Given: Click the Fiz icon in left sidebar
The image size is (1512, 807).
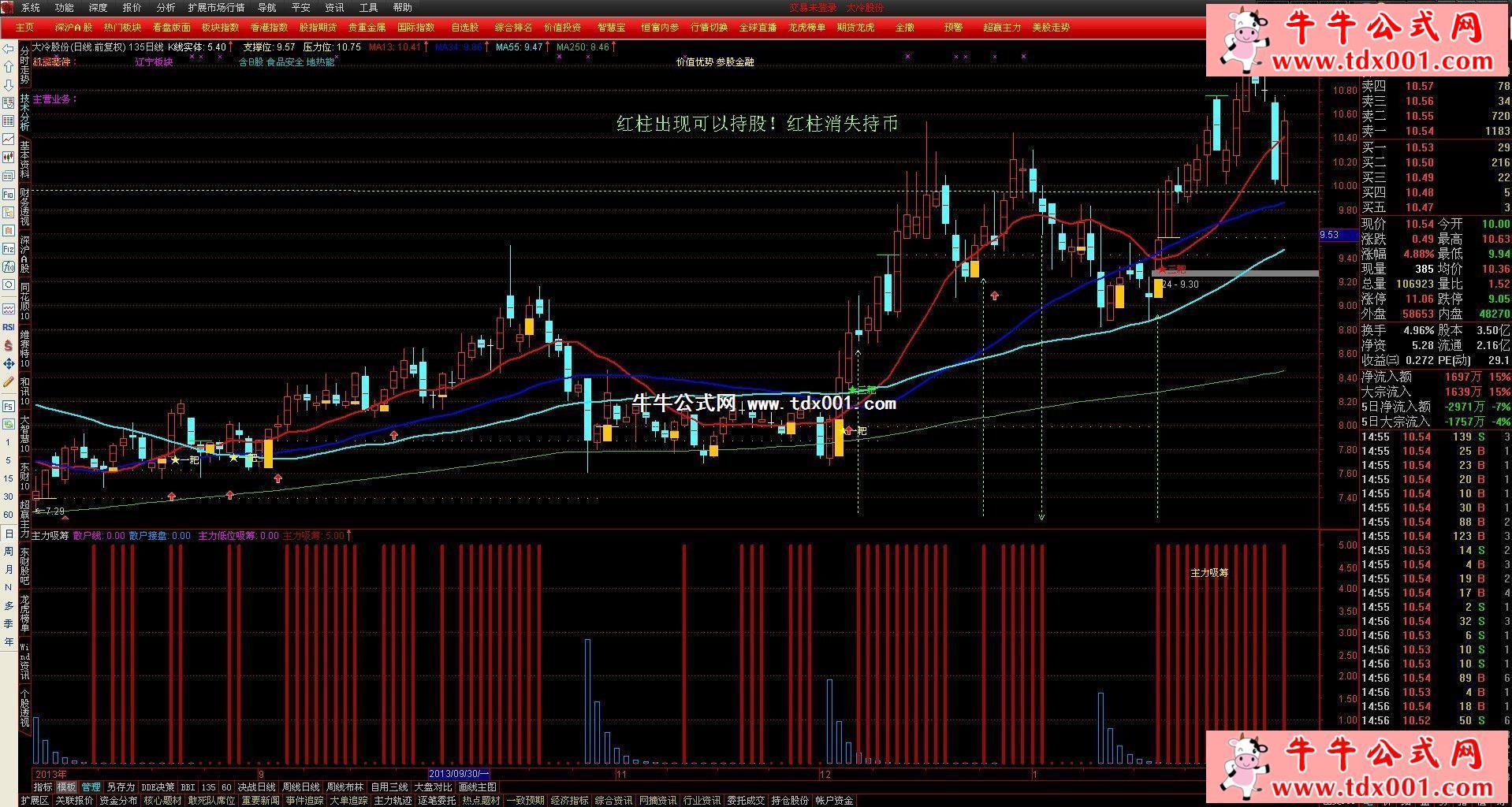Looking at the screenshot, I should pyautogui.click(x=9, y=248).
